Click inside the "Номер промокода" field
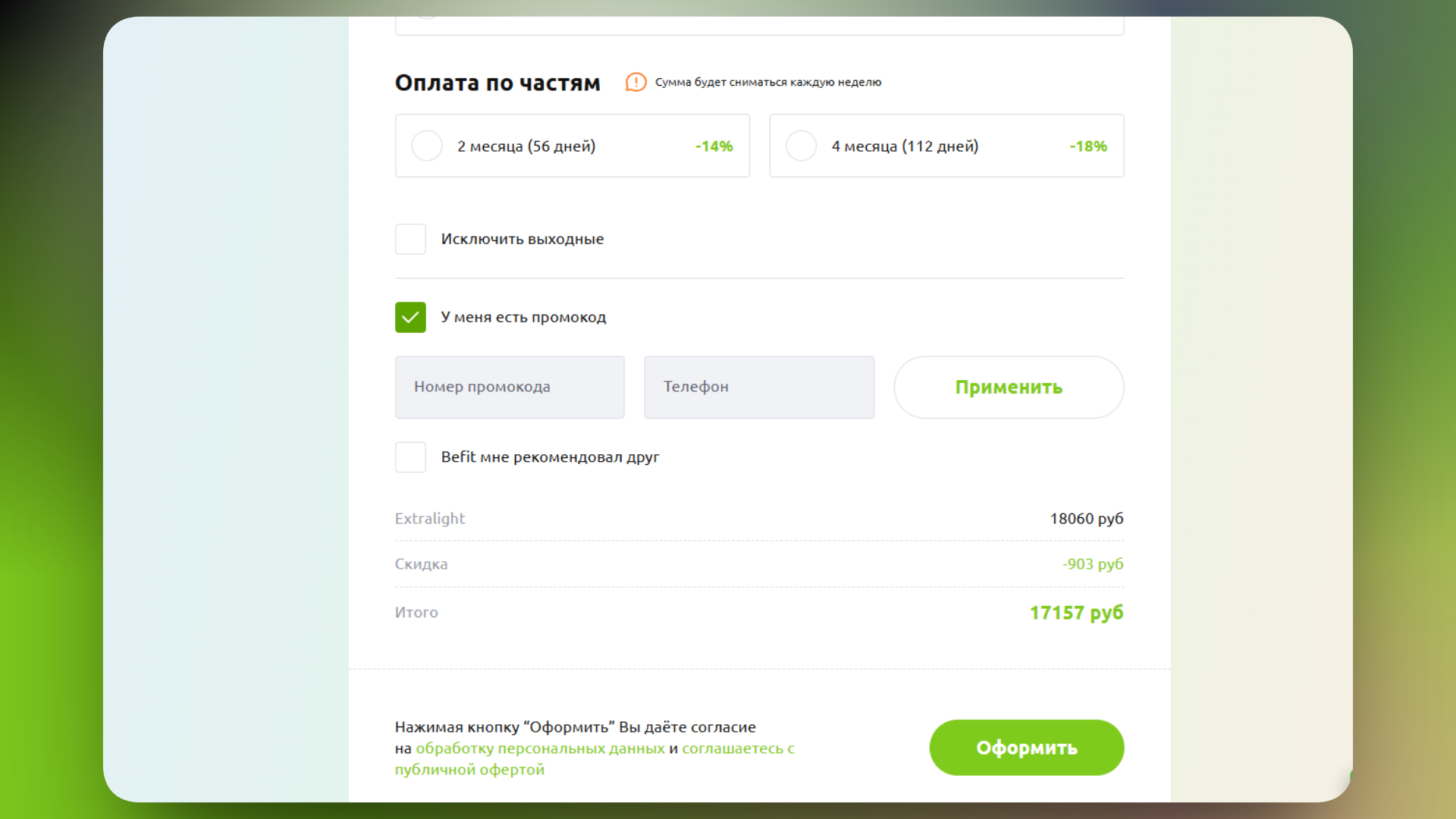 pyautogui.click(x=509, y=387)
